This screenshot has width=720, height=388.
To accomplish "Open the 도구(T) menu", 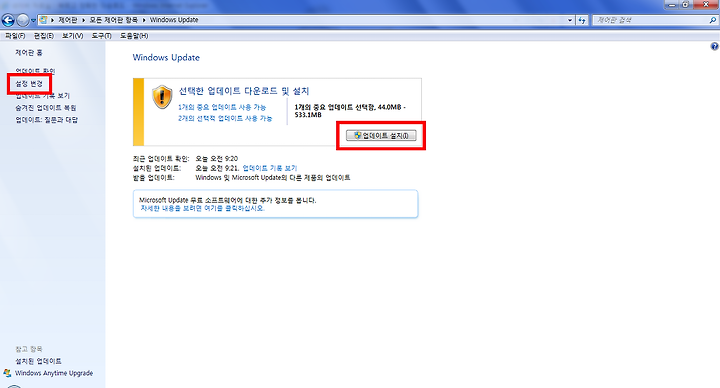I will [101, 36].
